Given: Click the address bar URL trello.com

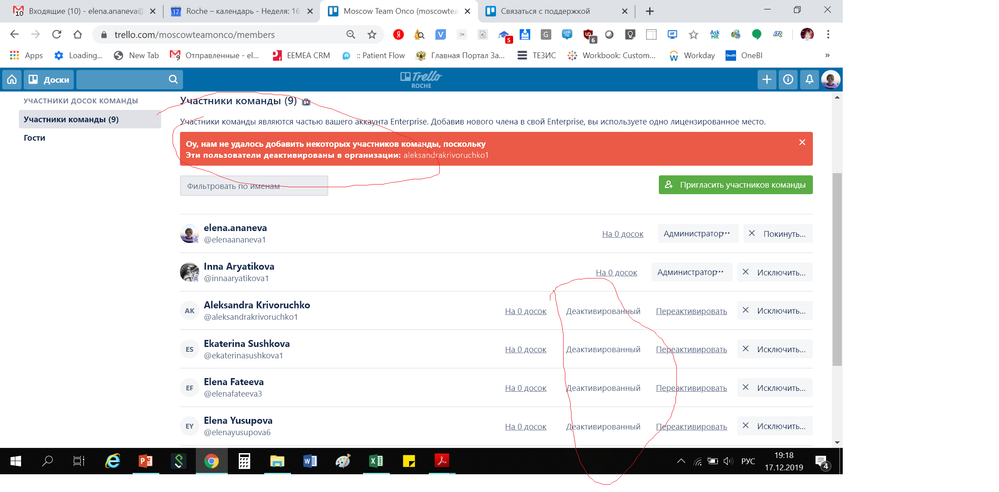Looking at the screenshot, I should (194, 35).
